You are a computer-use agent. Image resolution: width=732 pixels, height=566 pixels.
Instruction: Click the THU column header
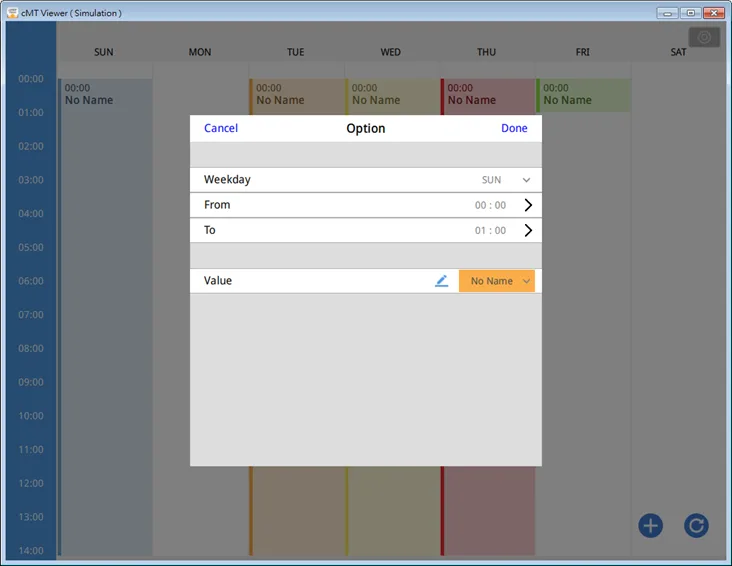tap(486, 52)
